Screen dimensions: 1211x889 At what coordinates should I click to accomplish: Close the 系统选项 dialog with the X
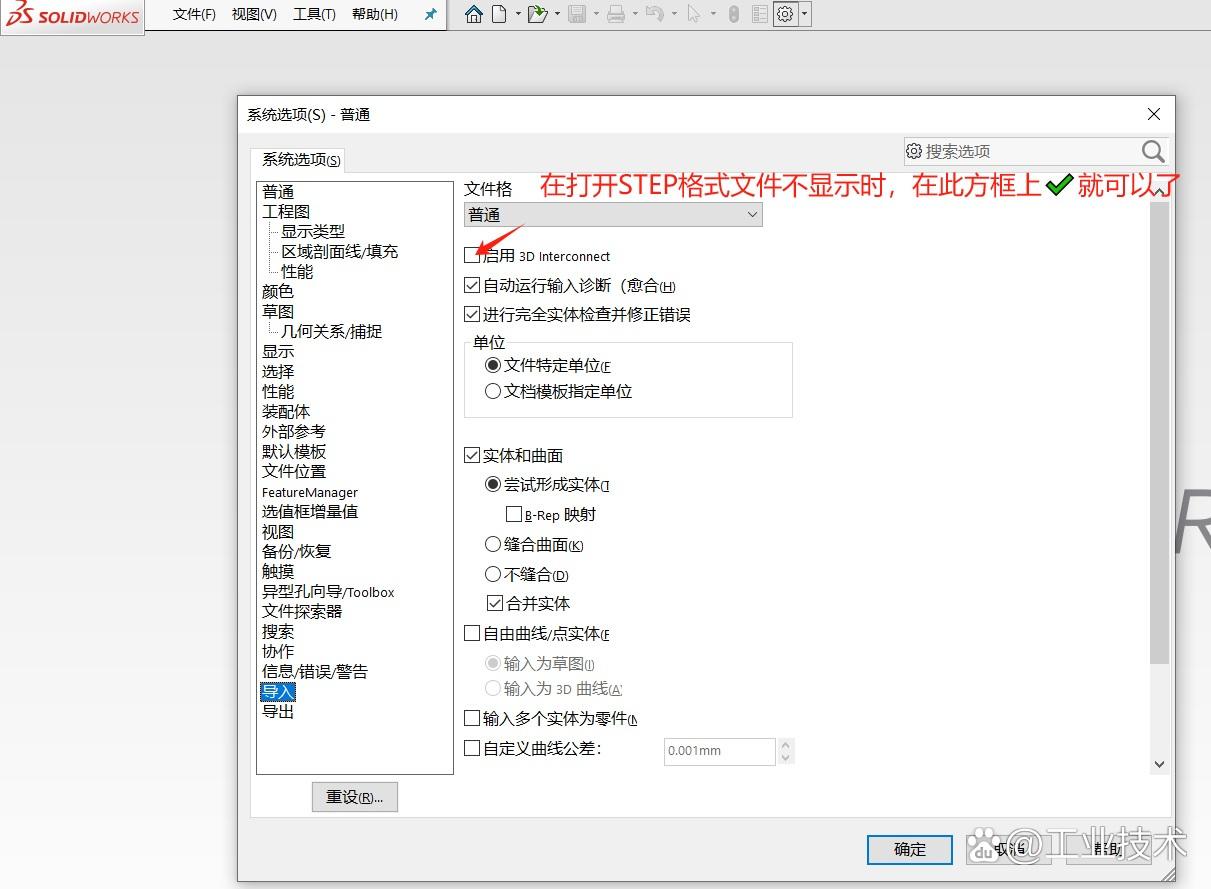pos(1154,114)
